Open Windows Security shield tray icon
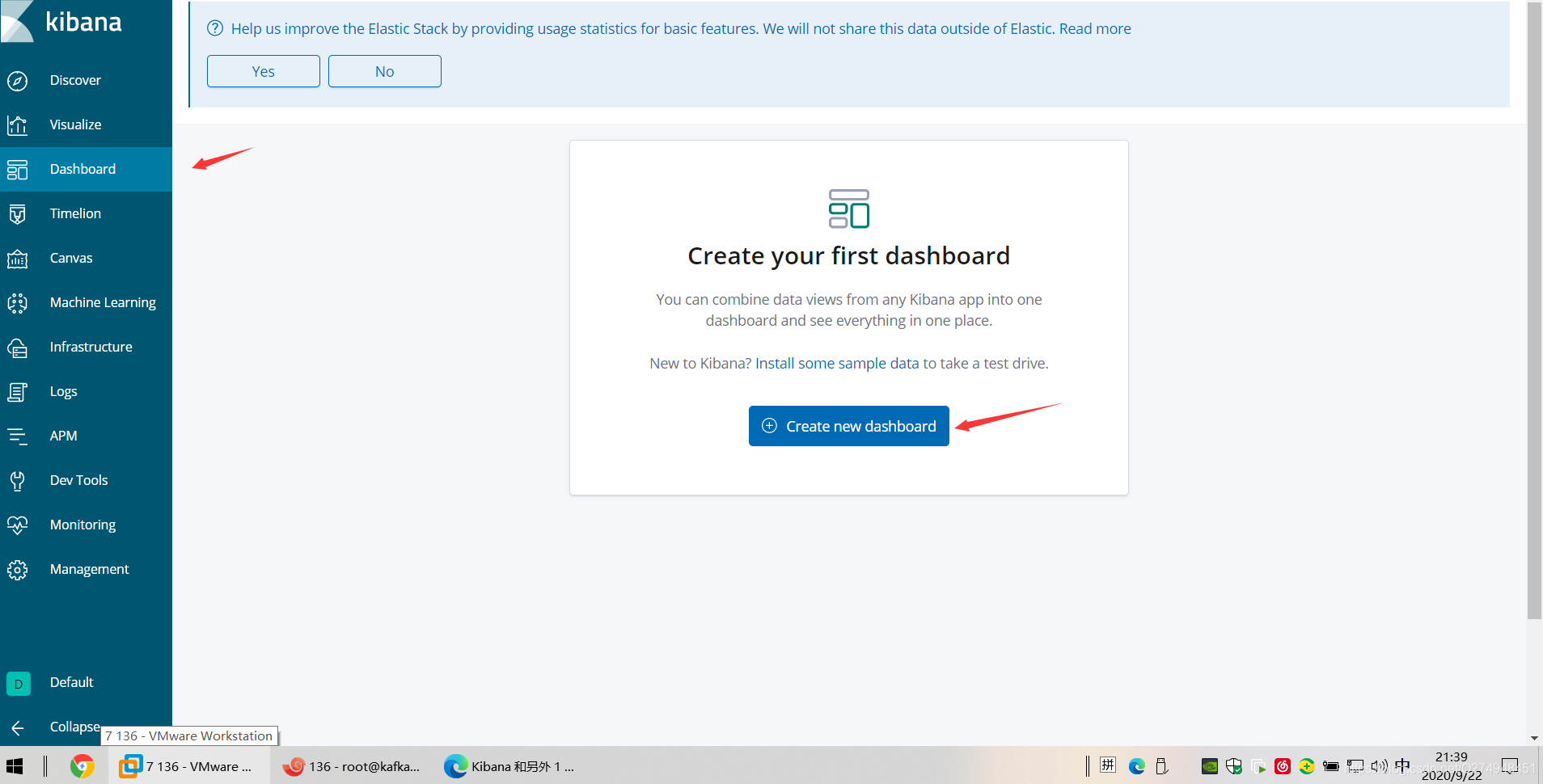 (x=1234, y=766)
